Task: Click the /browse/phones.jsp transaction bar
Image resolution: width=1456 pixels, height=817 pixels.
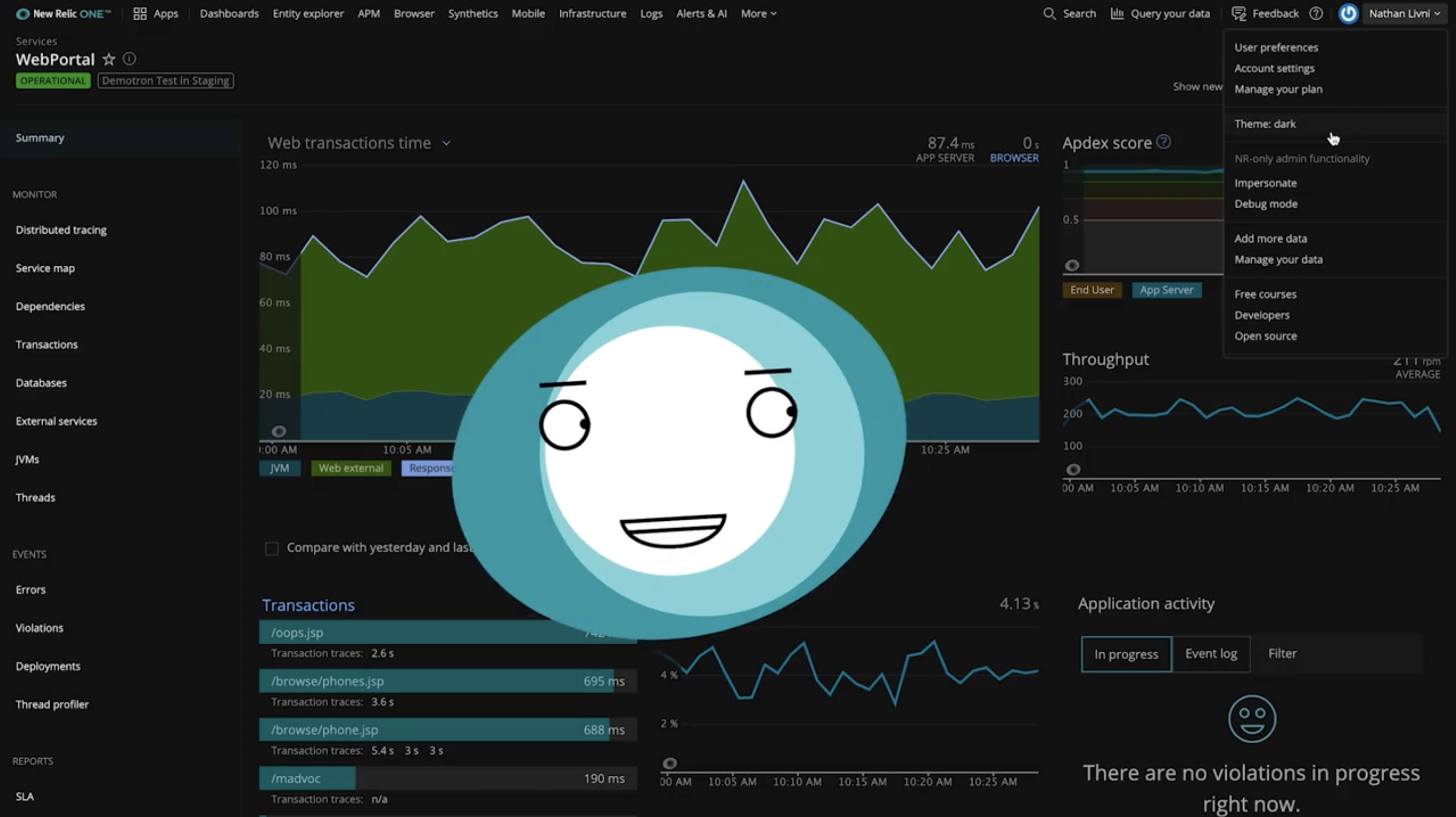Action: point(448,681)
